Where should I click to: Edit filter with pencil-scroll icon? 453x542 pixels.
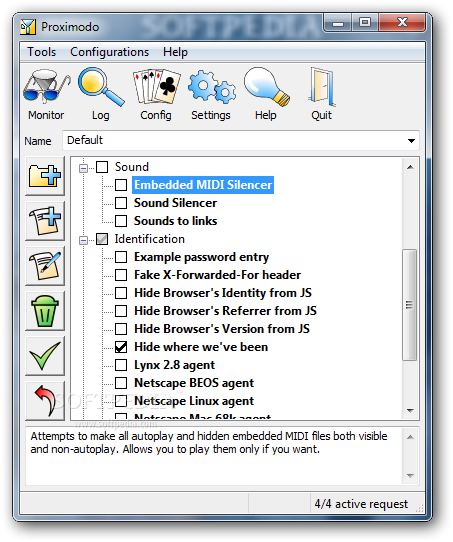[45, 266]
